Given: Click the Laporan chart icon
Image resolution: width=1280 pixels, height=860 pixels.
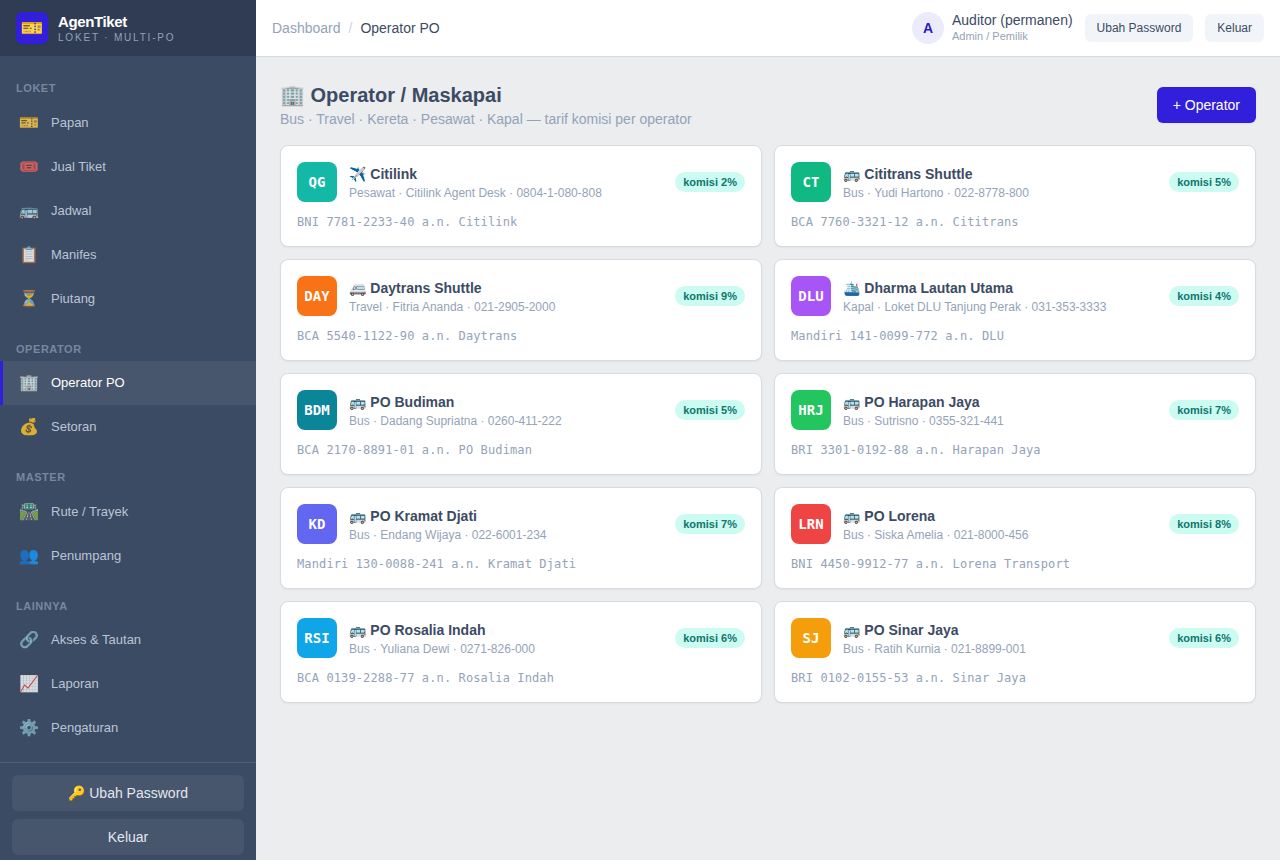Looking at the screenshot, I should [x=29, y=683].
